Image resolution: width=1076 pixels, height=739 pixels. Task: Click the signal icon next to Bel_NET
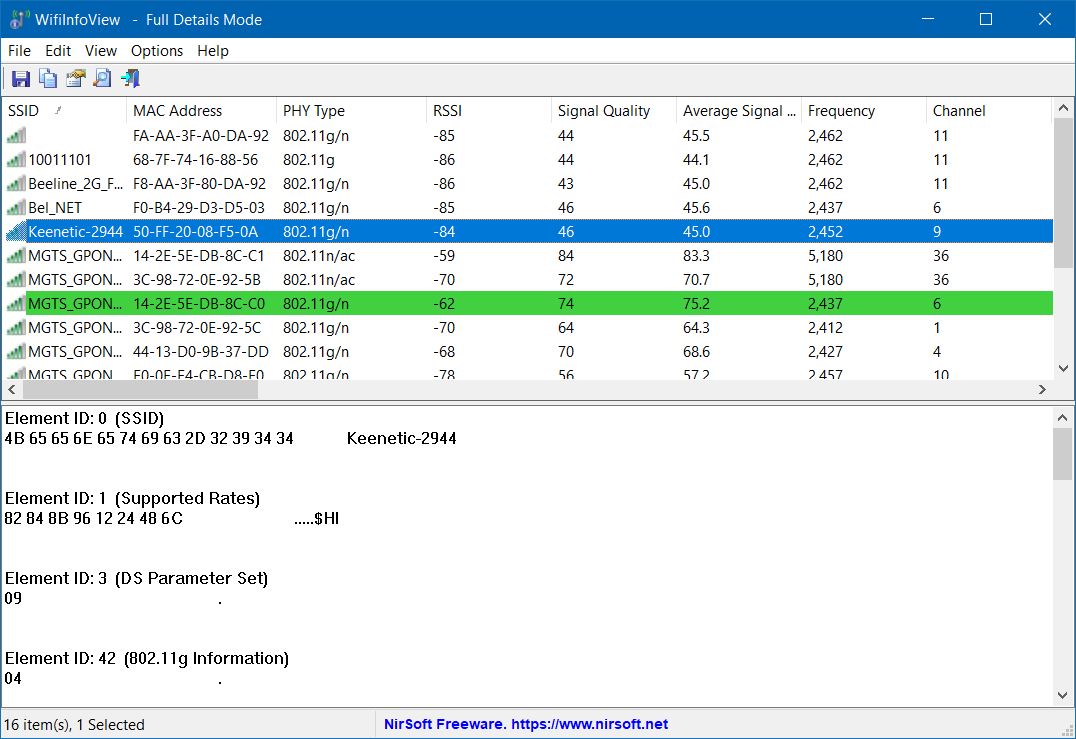16,208
